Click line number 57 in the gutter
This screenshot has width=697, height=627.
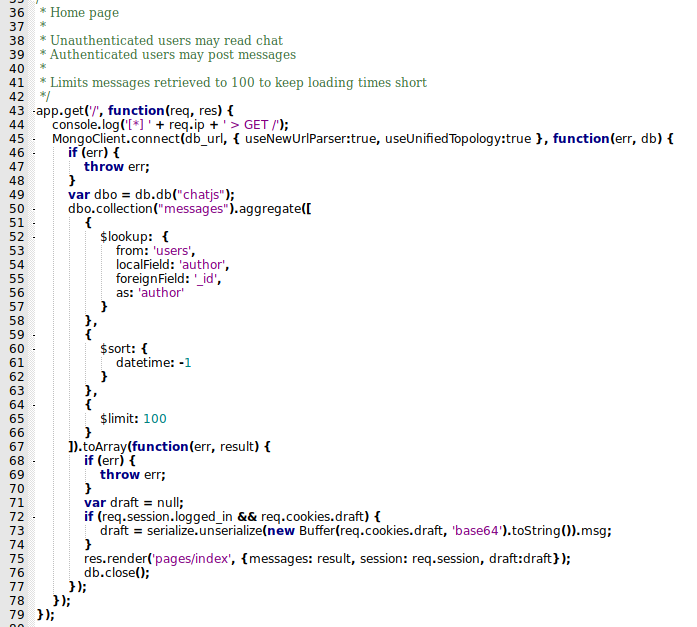coord(17,307)
